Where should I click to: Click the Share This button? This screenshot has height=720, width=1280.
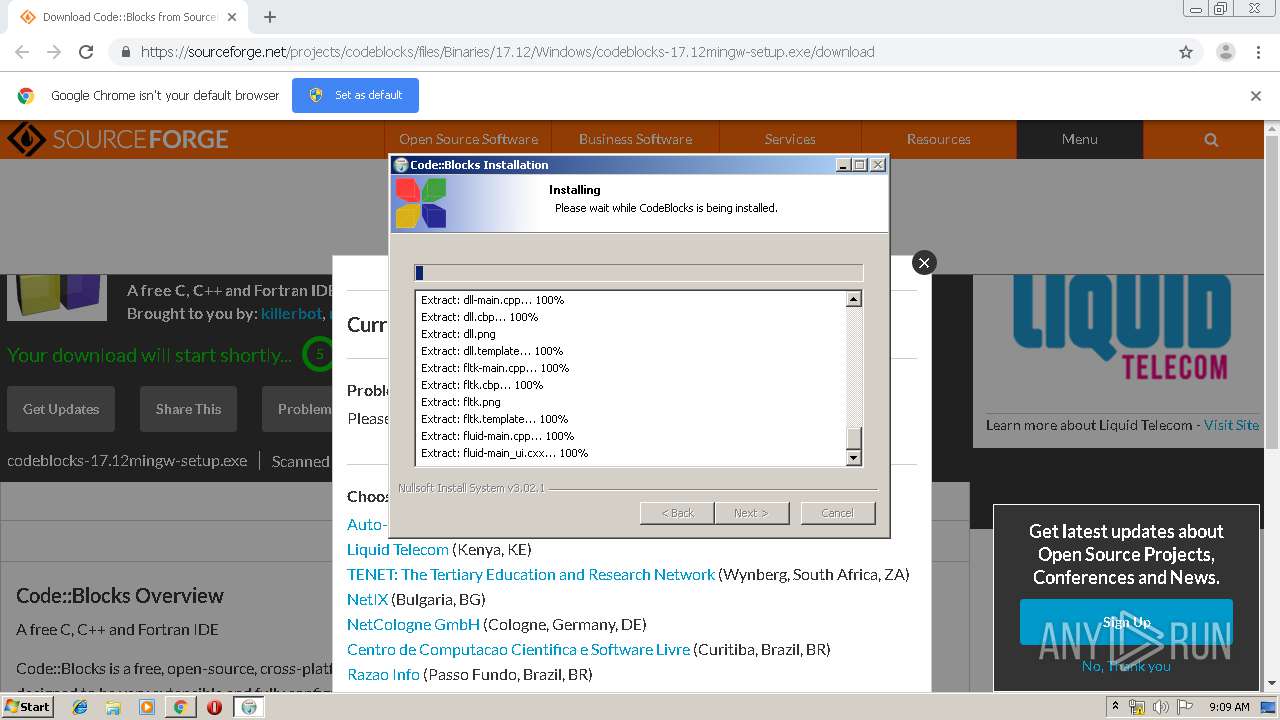(x=188, y=409)
